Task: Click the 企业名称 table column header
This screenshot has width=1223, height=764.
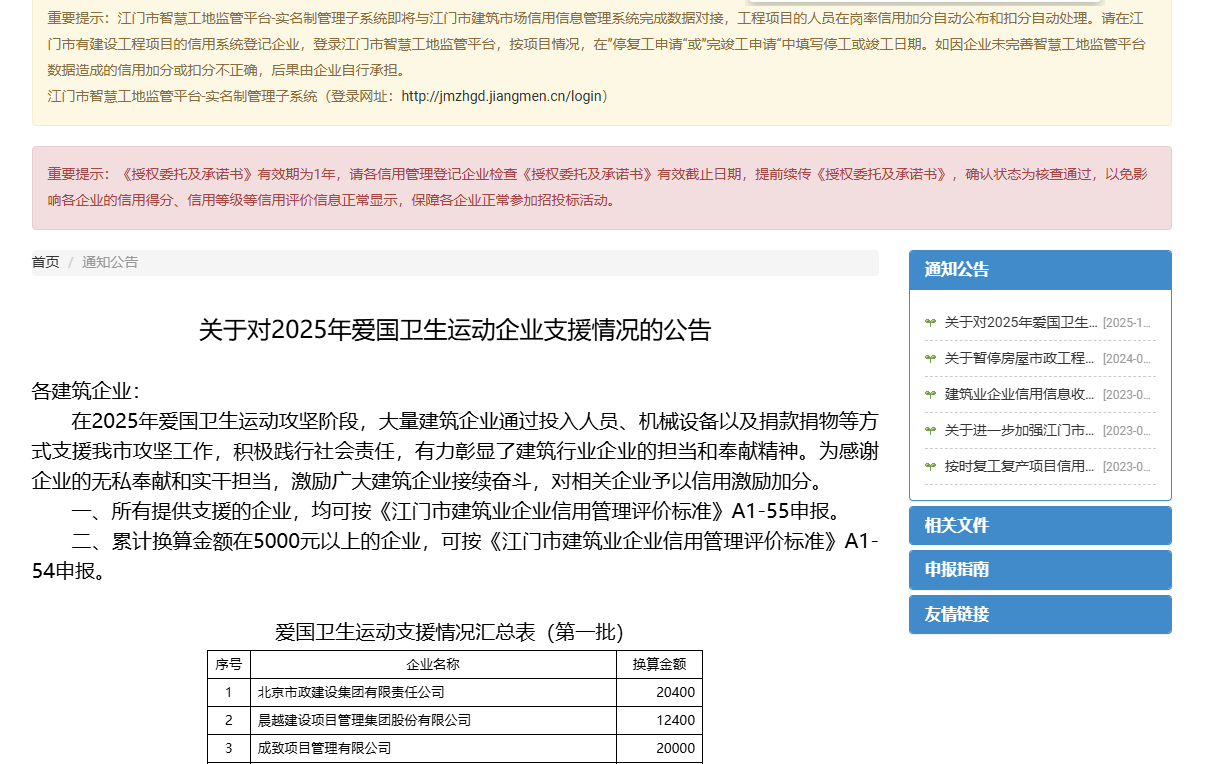Action: [x=432, y=664]
